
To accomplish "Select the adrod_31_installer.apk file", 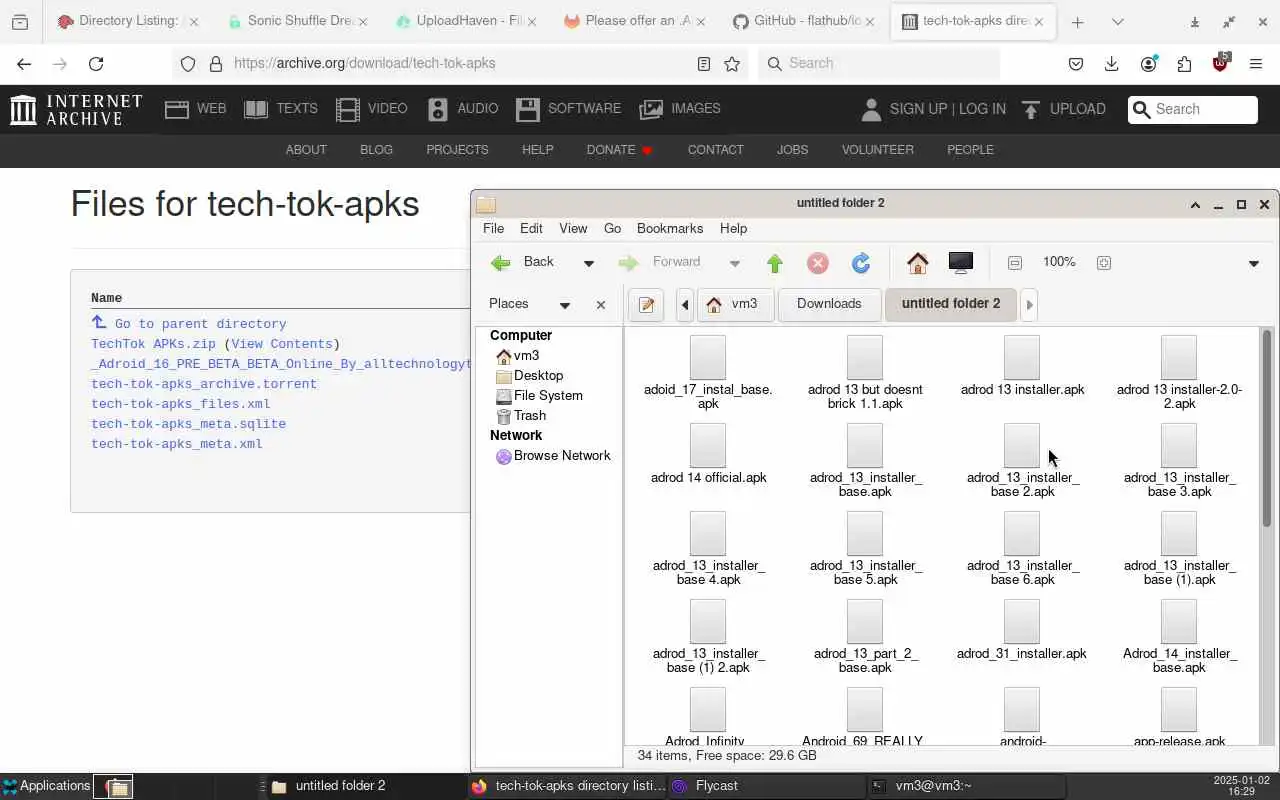I will 1022,630.
